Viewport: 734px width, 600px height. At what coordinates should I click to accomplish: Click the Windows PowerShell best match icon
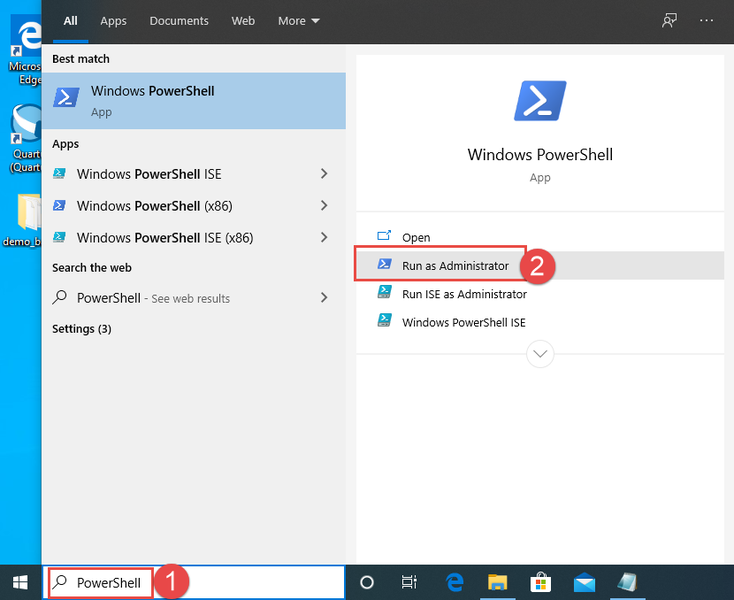pos(66,97)
